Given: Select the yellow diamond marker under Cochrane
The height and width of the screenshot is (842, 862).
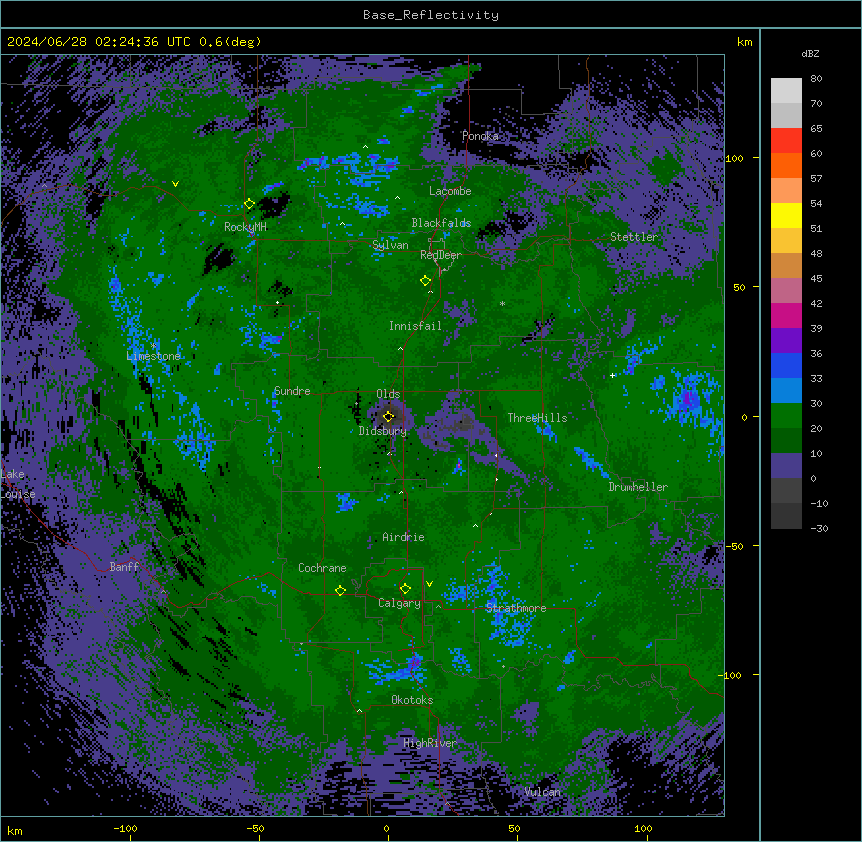Looking at the screenshot, I should click(x=340, y=590).
